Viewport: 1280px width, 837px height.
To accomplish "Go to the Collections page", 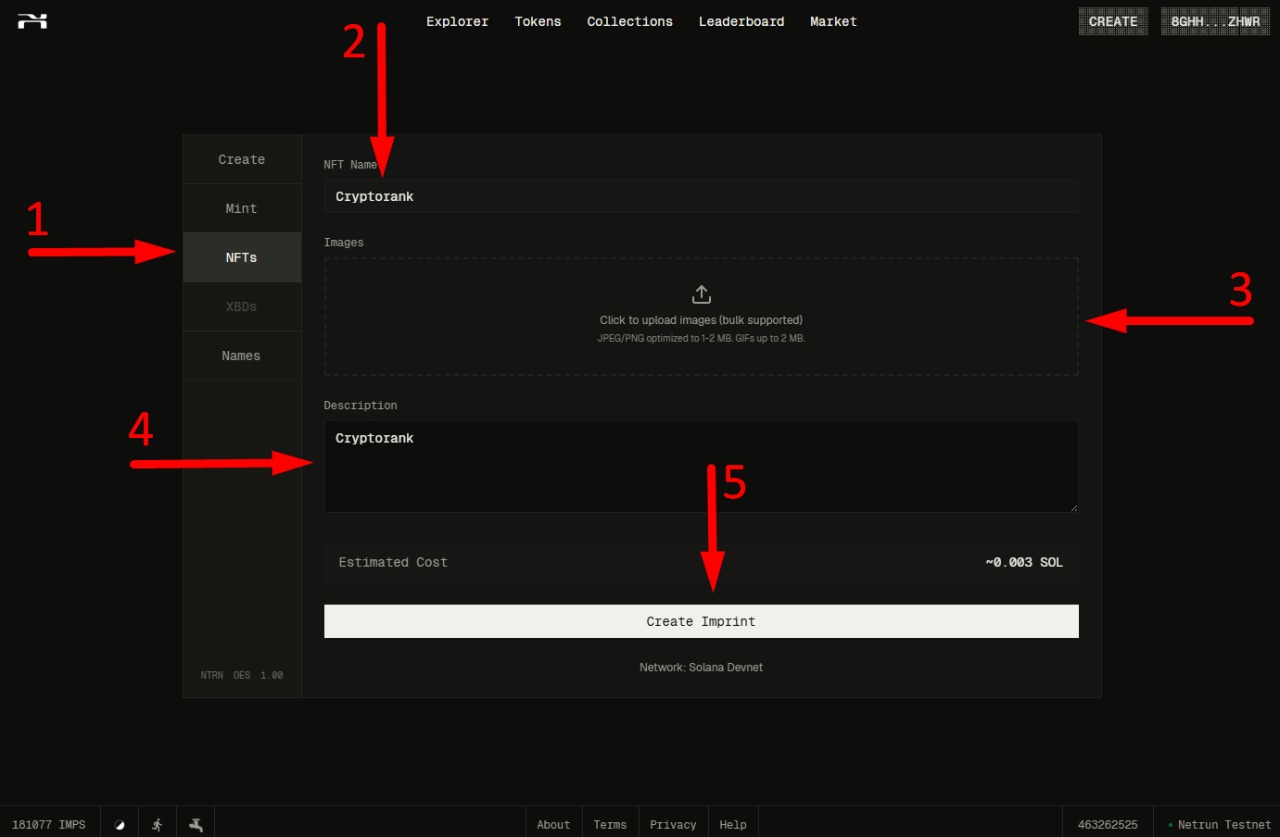I will click(x=630, y=21).
